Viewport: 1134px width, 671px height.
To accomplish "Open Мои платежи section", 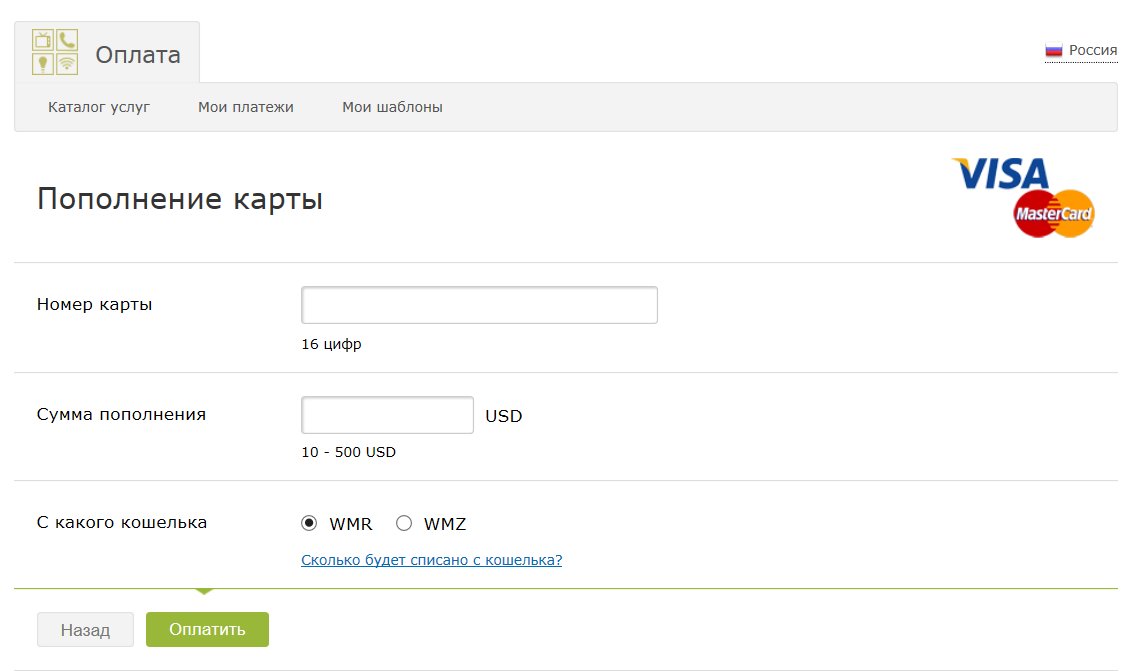I will click(246, 107).
